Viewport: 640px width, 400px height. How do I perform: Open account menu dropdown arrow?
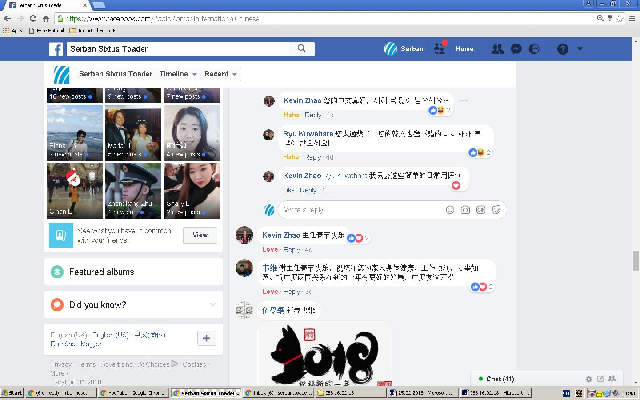tap(580, 49)
